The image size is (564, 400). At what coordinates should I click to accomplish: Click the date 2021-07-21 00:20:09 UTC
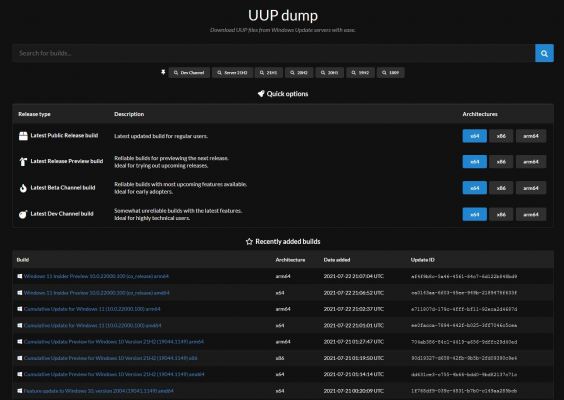pos(354,391)
